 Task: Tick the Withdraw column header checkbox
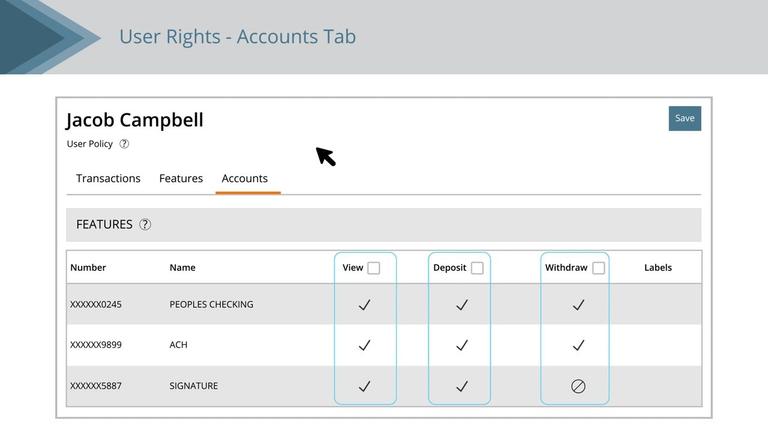click(x=599, y=268)
